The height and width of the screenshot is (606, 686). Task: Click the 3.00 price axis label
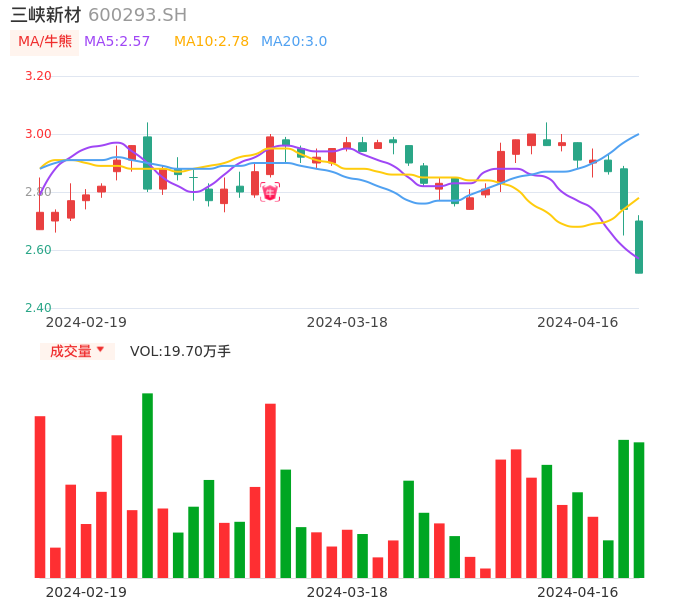[38, 134]
